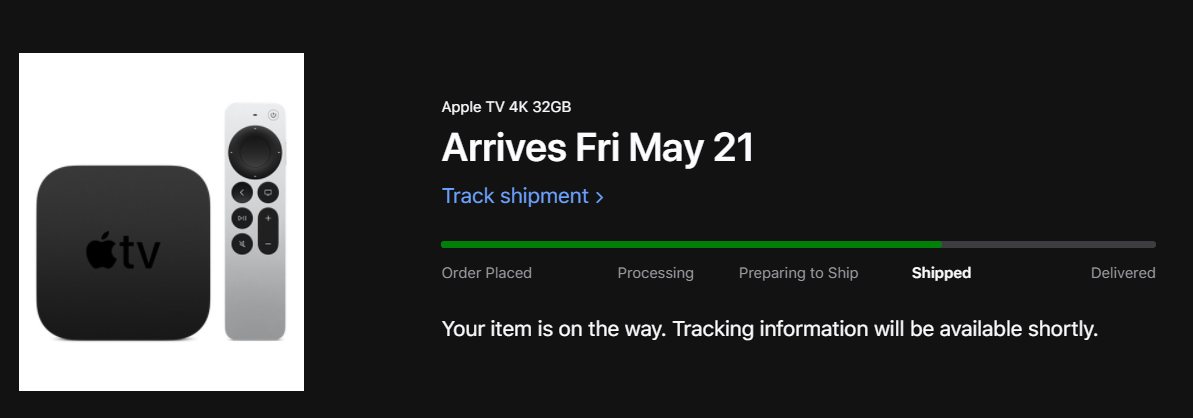
Task: Click the Processing stage label
Action: (x=655, y=273)
